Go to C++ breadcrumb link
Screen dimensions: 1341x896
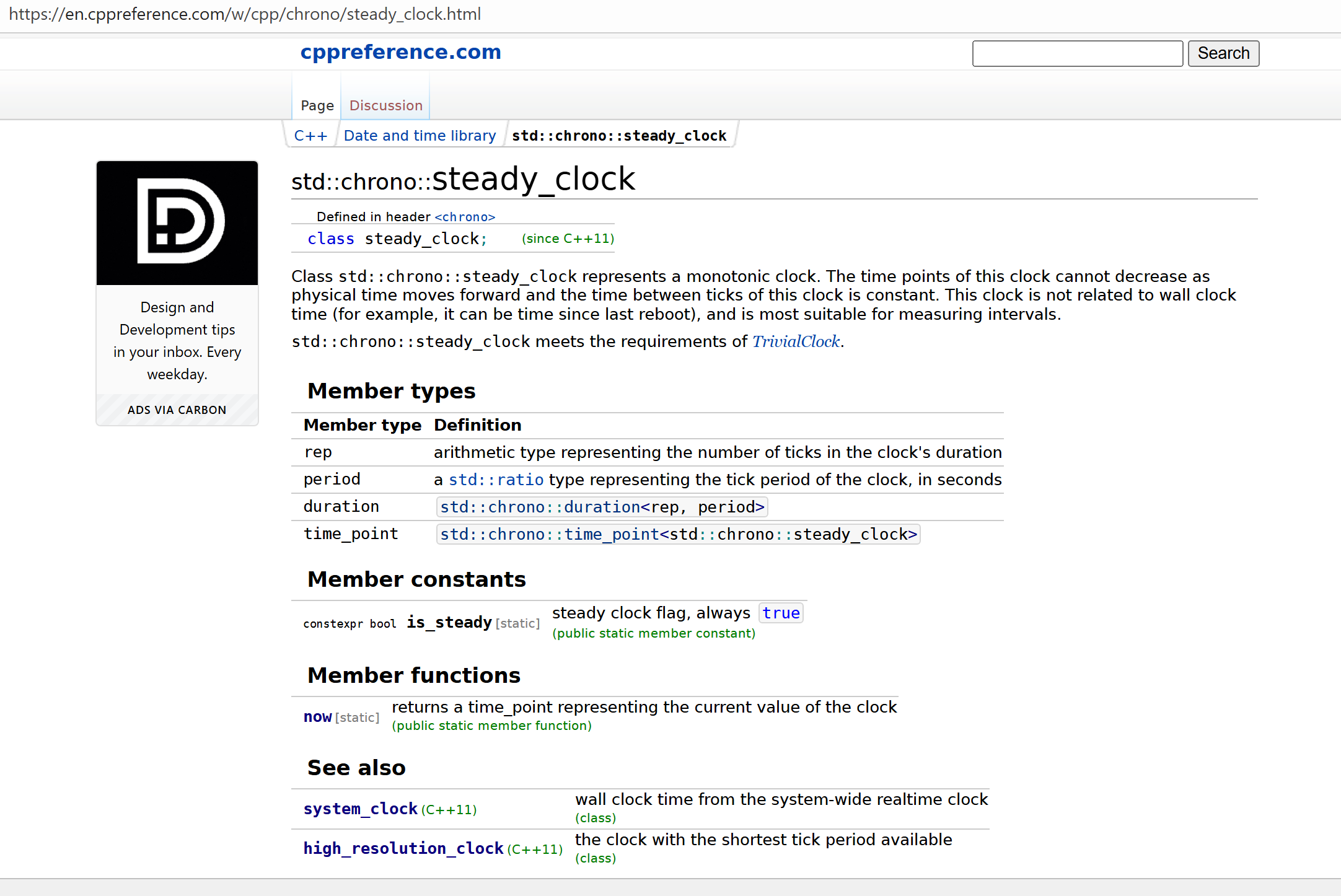(310, 136)
